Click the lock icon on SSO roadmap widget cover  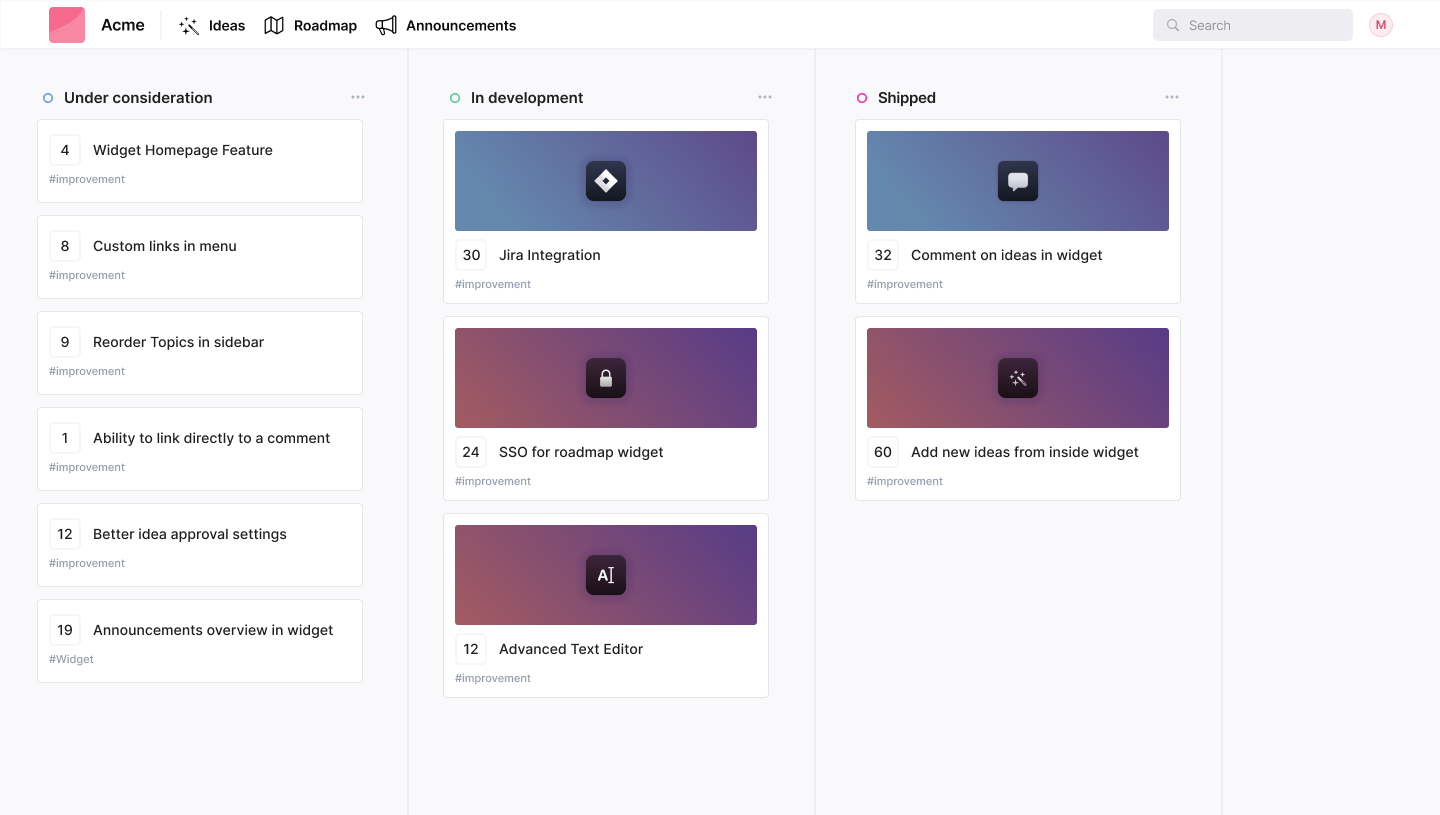tap(605, 378)
